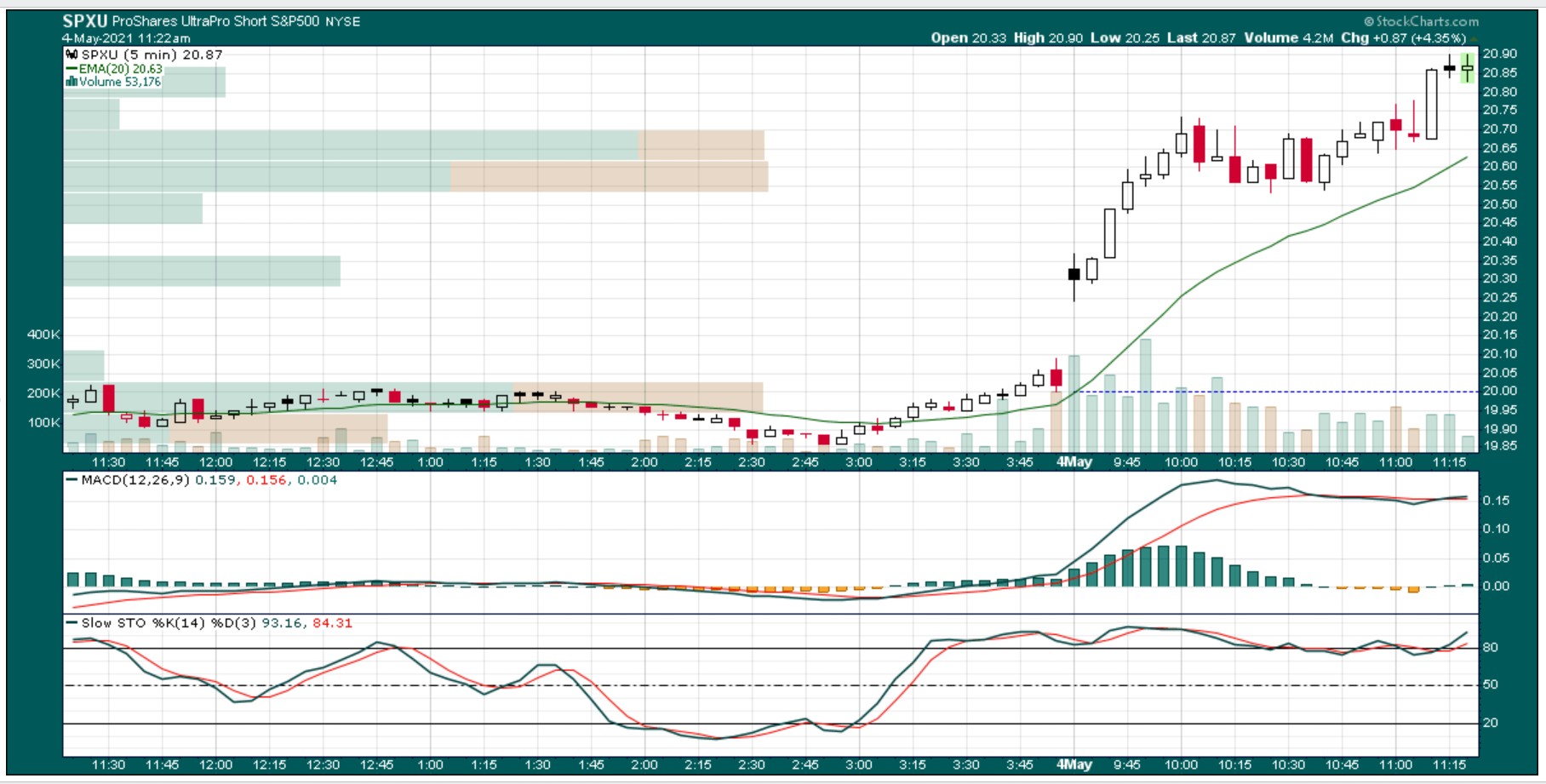This screenshot has width=1546, height=784.
Task: Click the Slow STO %K(14) %D(3) label
Action: coord(169,623)
